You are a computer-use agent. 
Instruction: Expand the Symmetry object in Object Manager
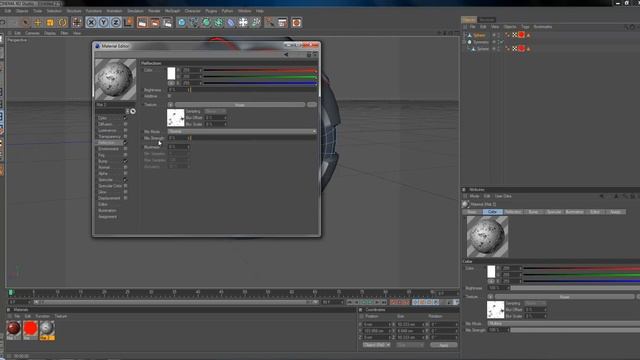[464, 42]
